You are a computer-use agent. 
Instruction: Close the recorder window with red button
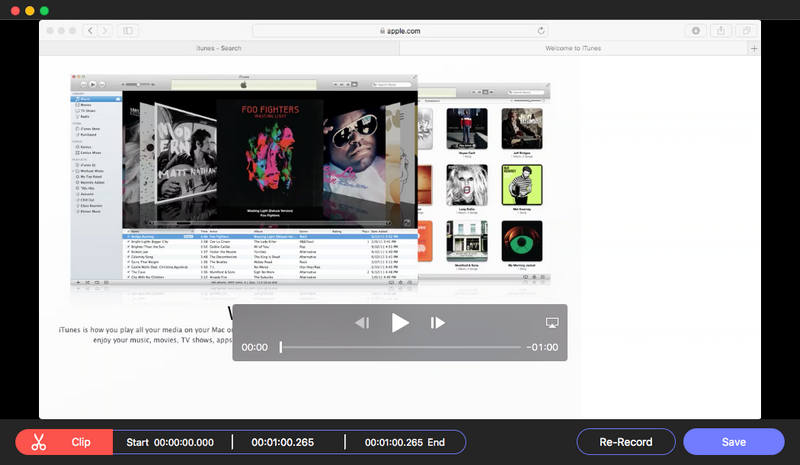click(15, 10)
